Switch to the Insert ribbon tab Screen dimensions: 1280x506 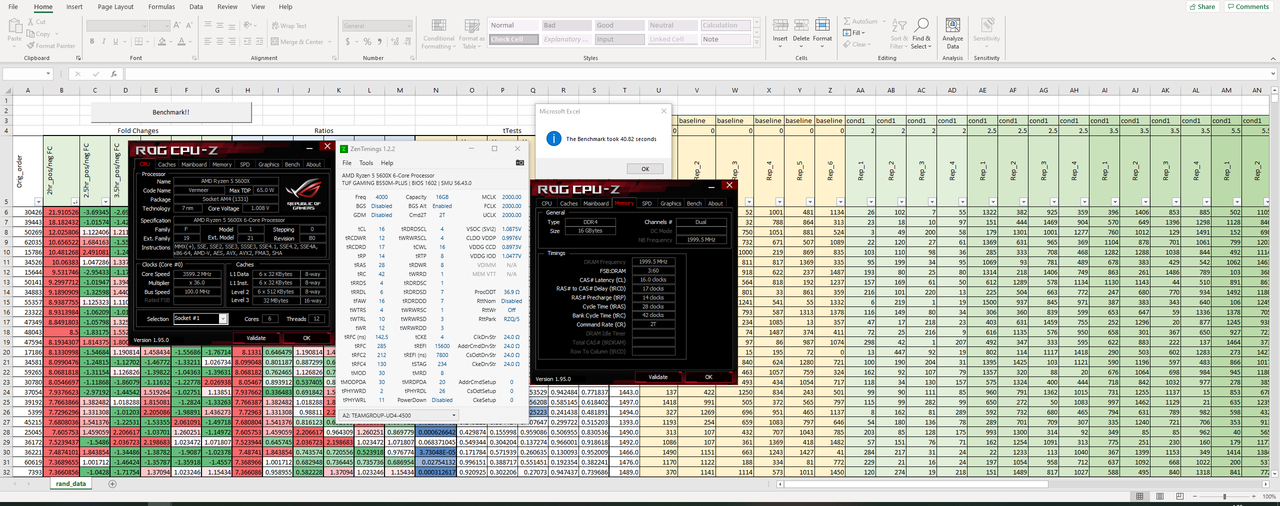click(74, 6)
